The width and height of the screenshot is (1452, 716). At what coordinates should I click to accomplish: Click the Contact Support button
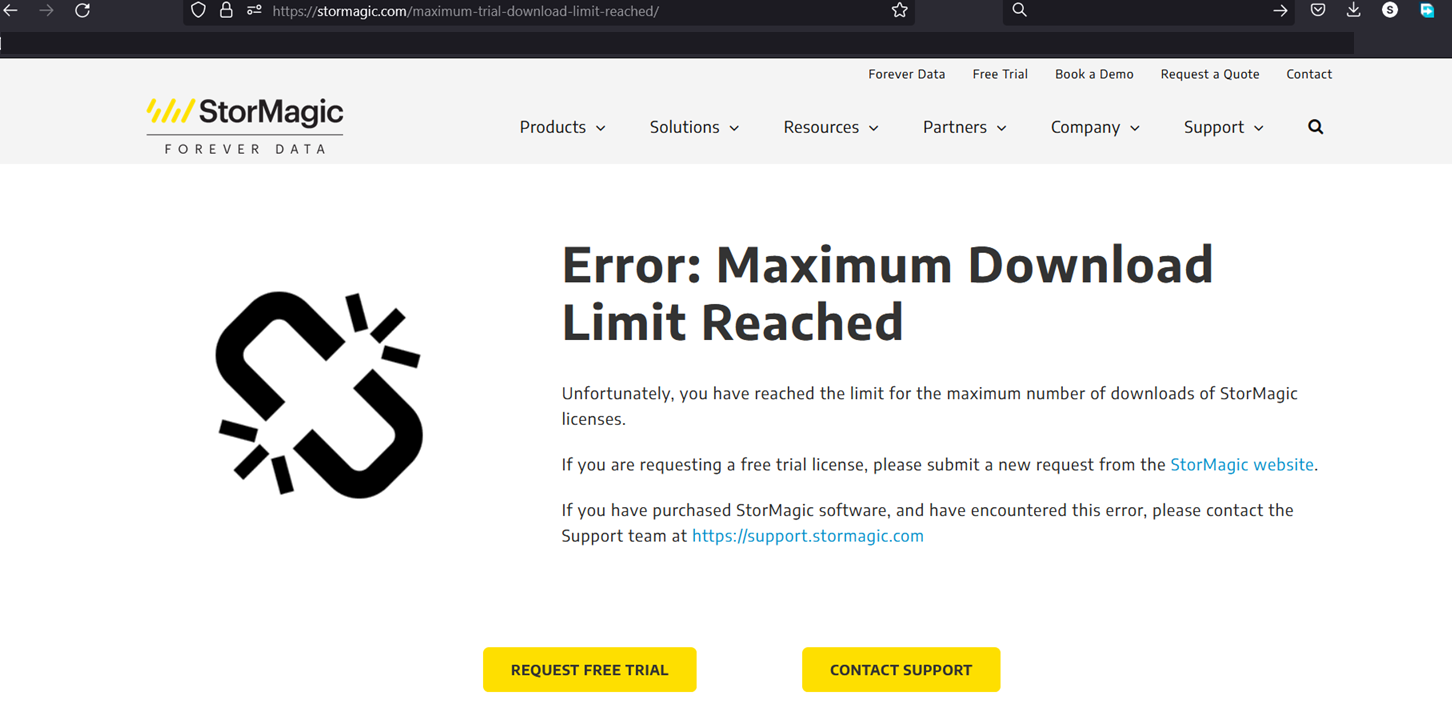tap(901, 670)
